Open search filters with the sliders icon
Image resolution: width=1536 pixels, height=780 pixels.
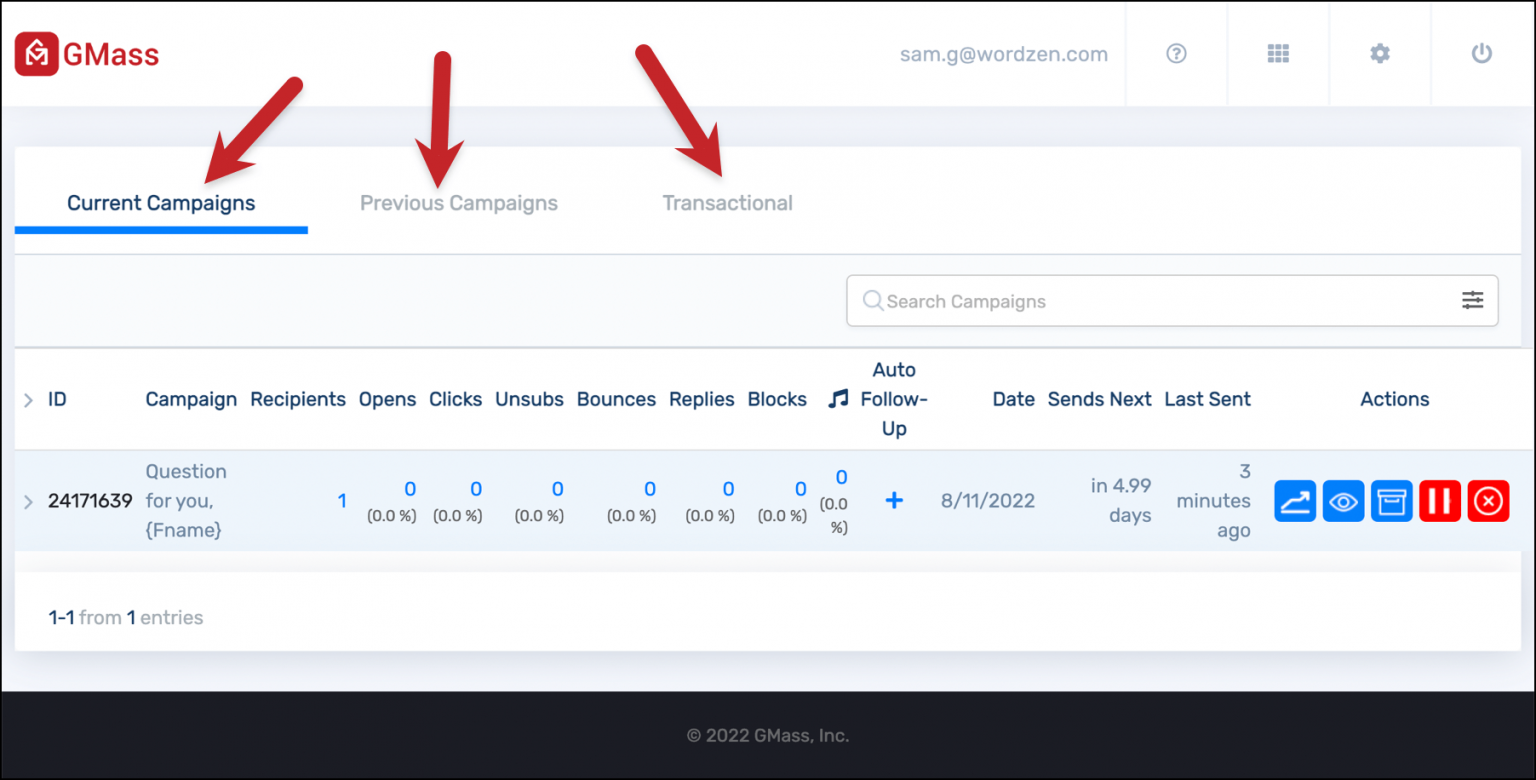coord(1472,300)
